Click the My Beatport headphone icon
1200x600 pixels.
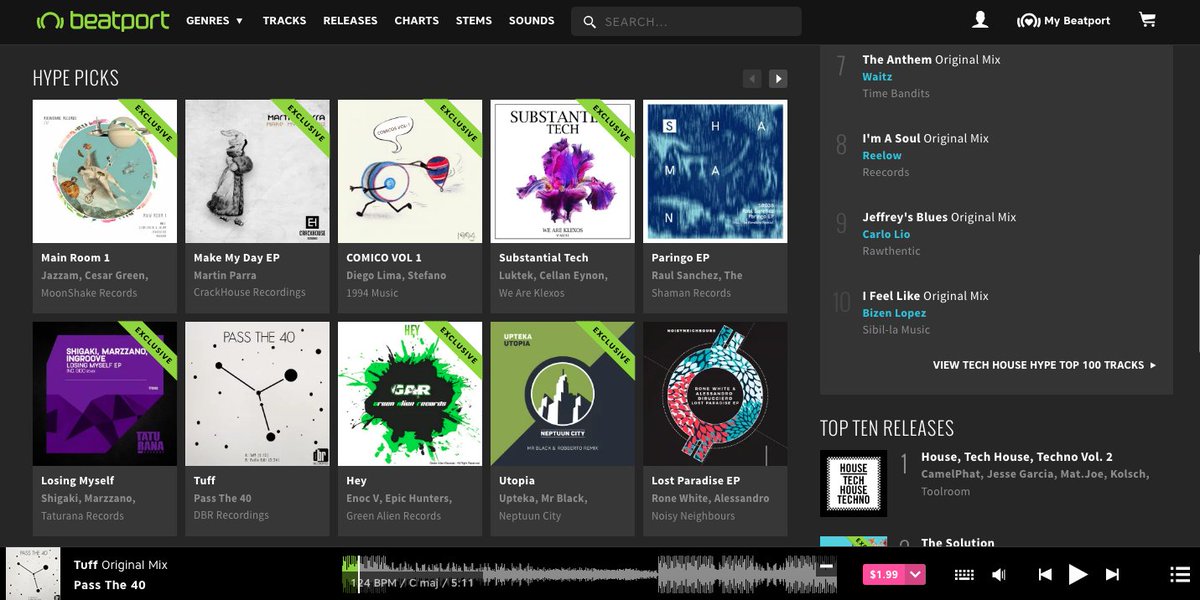point(1028,21)
